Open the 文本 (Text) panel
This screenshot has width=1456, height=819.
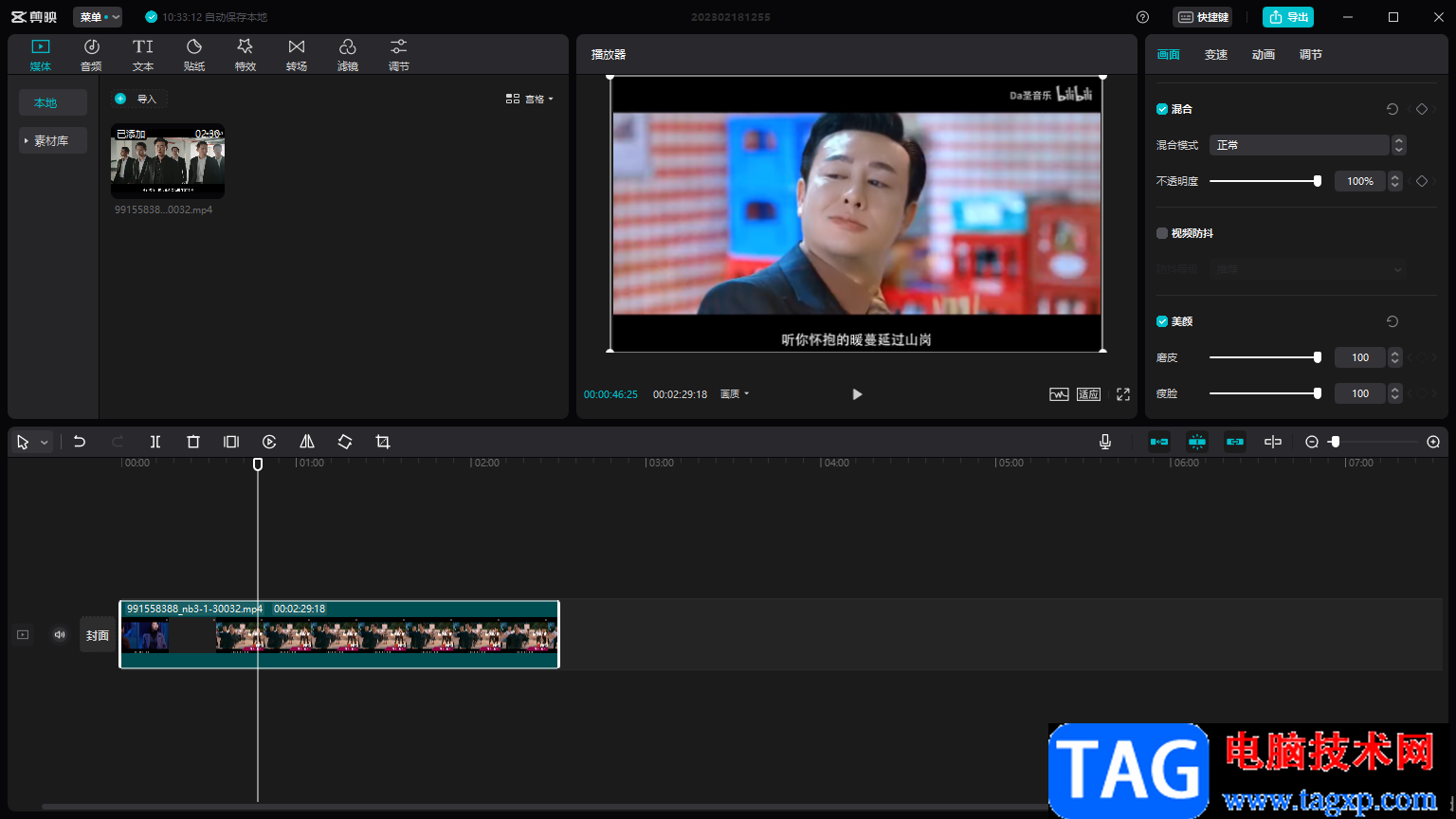[142, 55]
